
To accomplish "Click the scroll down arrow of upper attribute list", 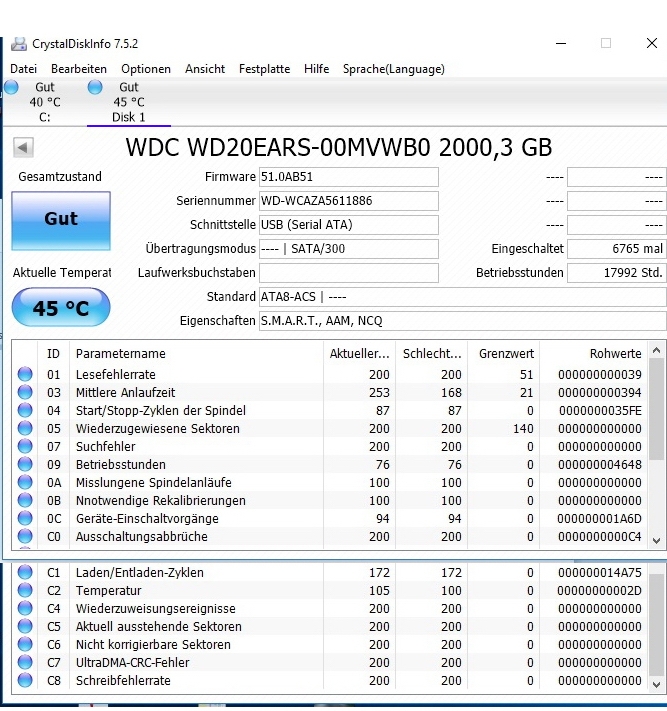I will click(x=656, y=541).
